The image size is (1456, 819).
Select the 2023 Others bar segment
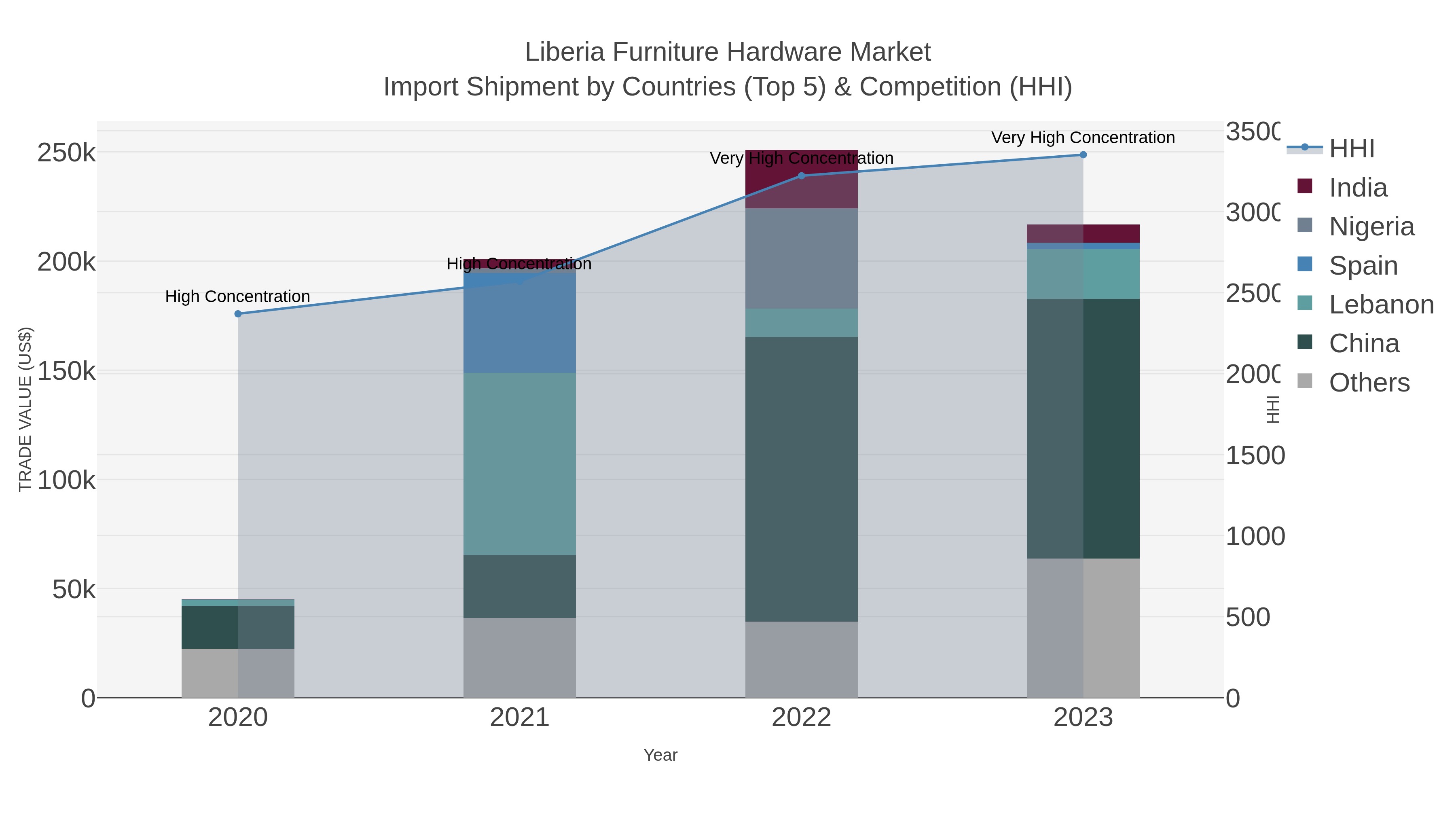point(1083,628)
